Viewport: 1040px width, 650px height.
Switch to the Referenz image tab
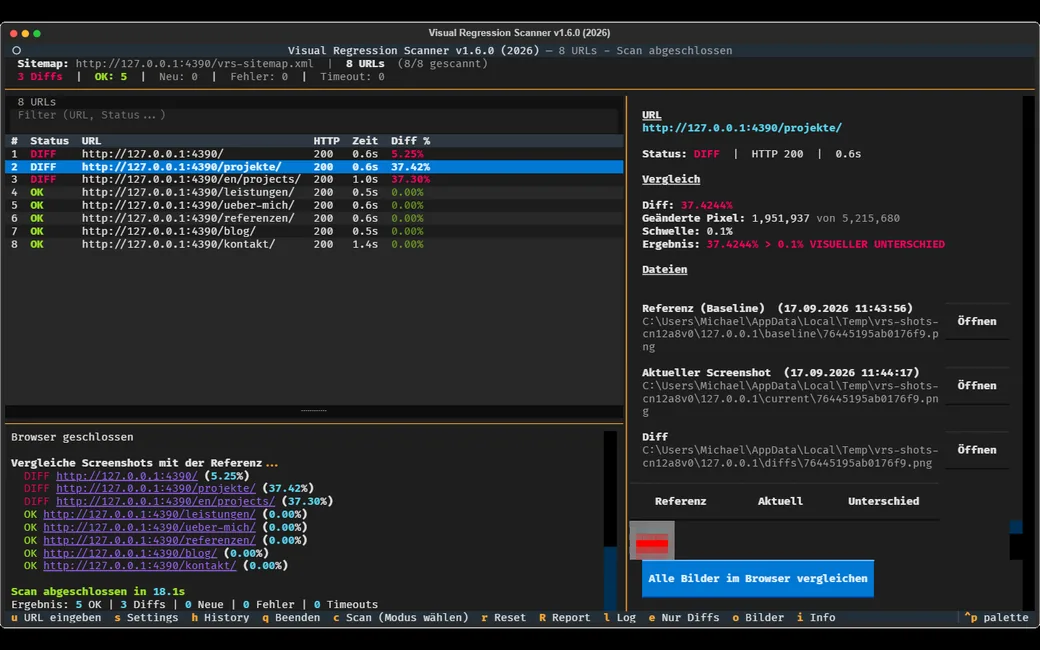coord(681,501)
